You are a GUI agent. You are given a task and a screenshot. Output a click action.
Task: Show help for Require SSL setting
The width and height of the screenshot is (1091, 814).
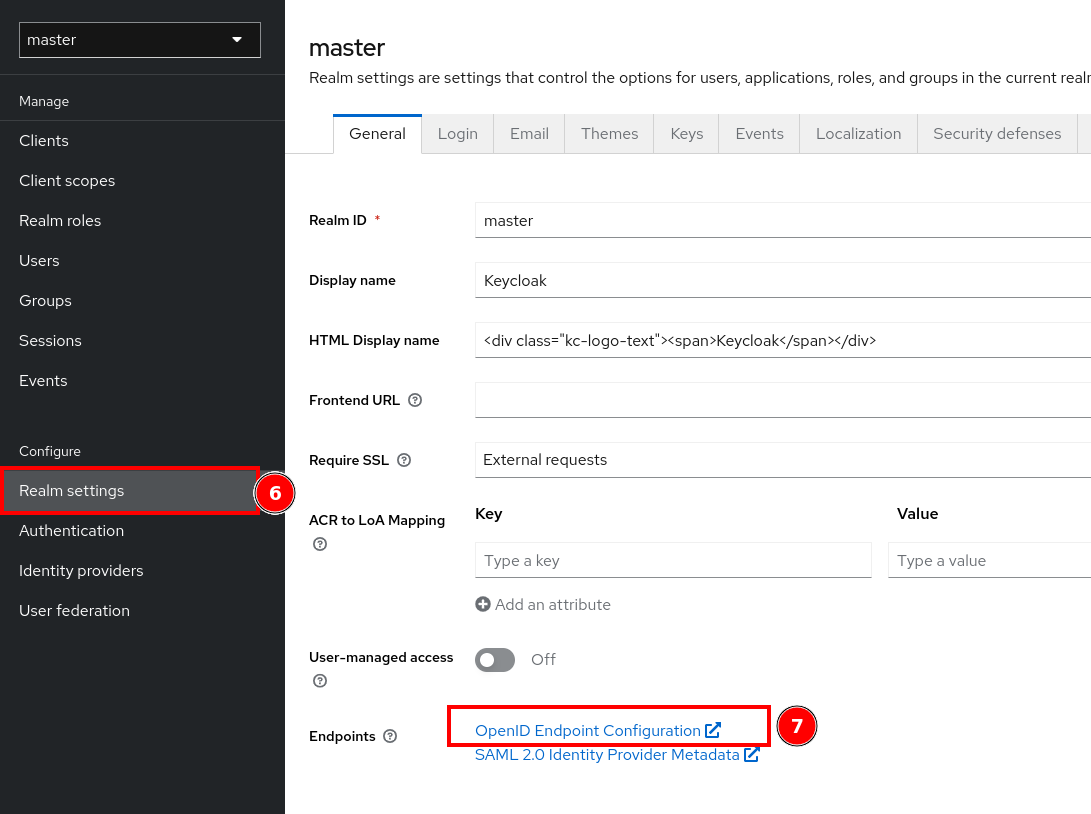point(404,460)
